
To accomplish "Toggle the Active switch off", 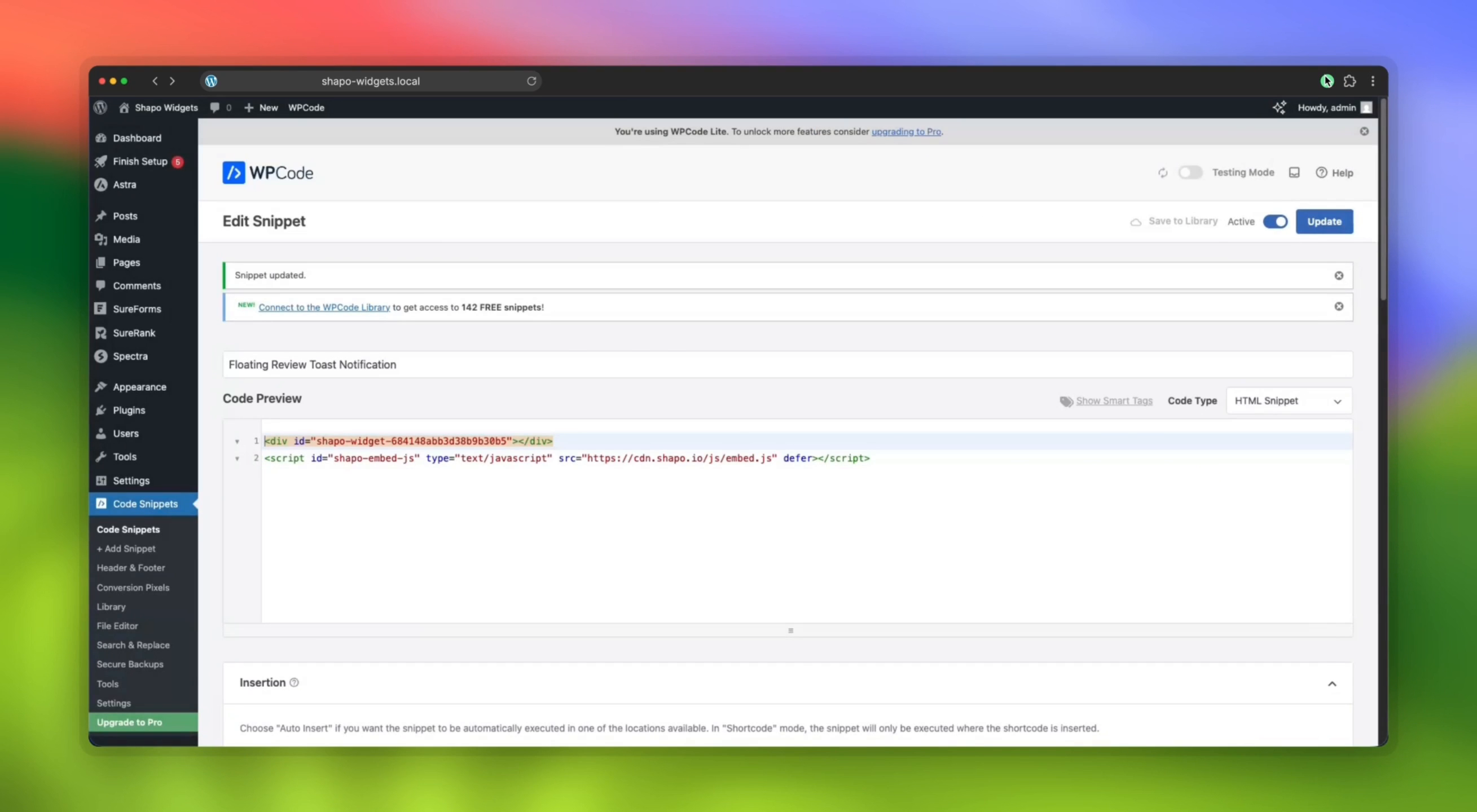I will 1276,222.
